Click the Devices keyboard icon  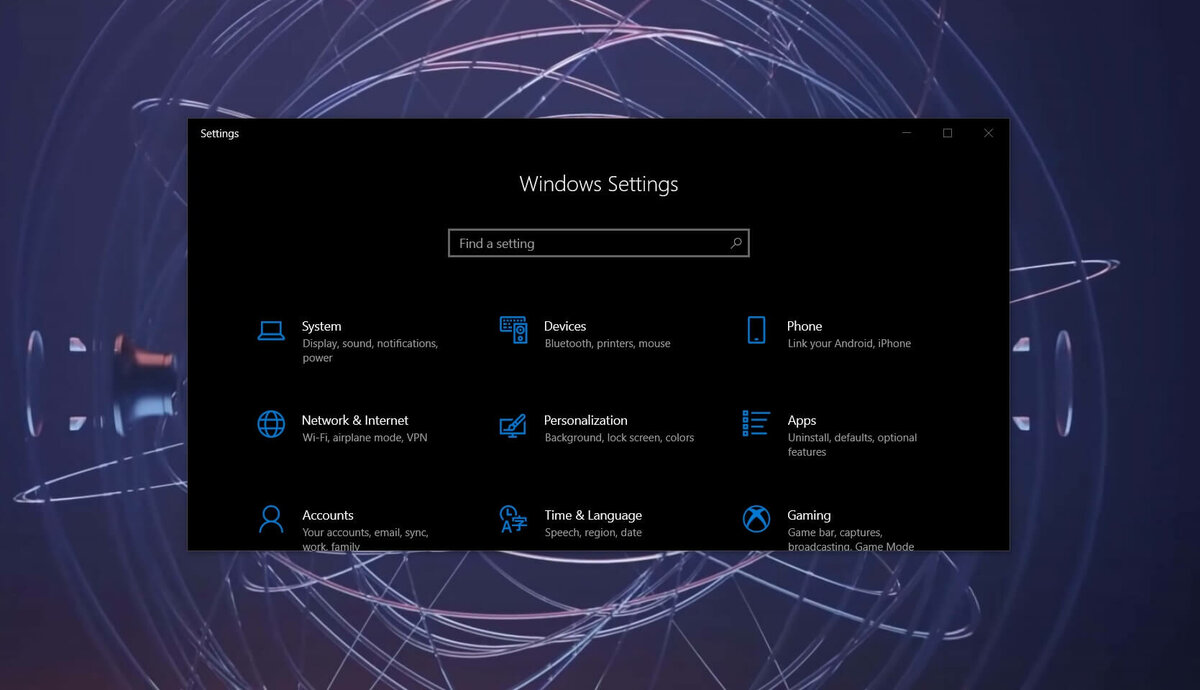click(512, 329)
